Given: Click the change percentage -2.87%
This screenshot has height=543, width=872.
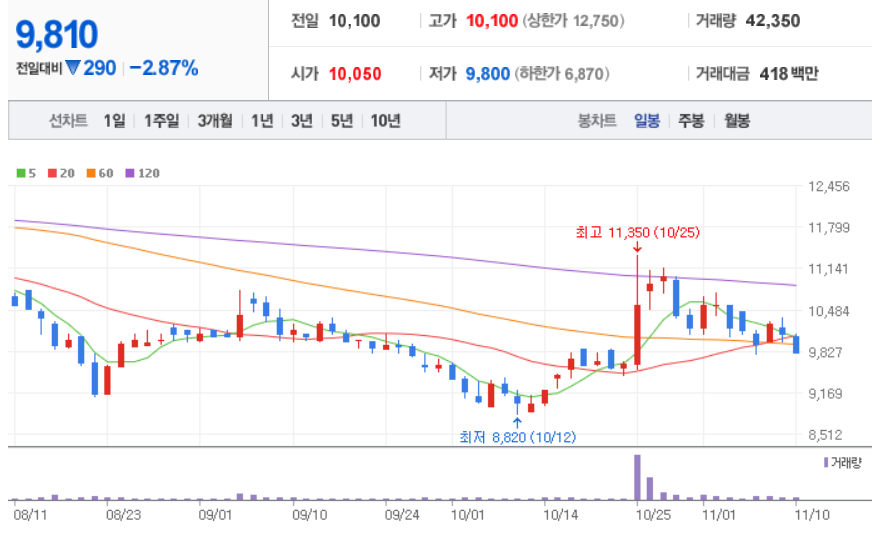Looking at the screenshot, I should [x=164, y=68].
